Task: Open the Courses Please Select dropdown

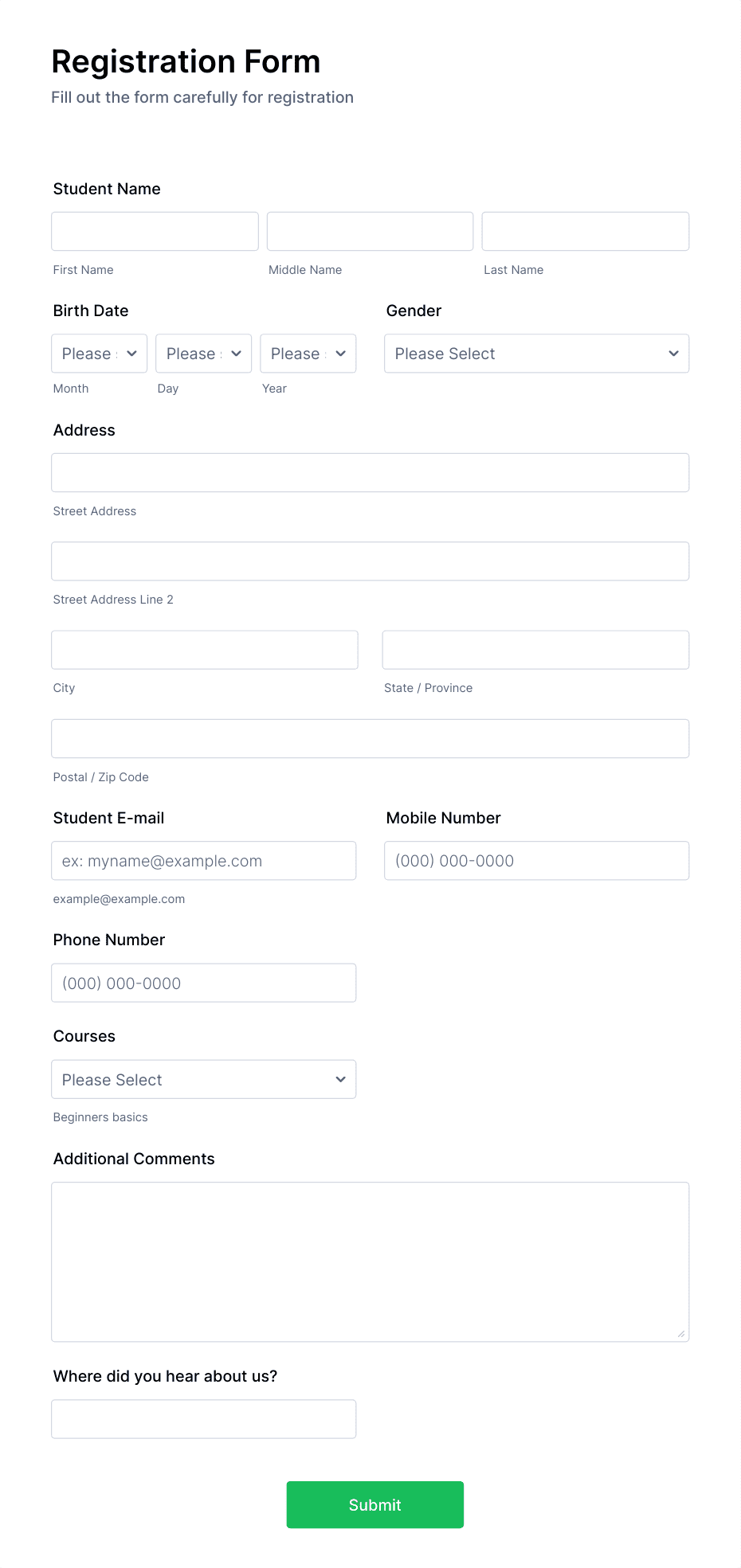Action: click(x=204, y=1079)
